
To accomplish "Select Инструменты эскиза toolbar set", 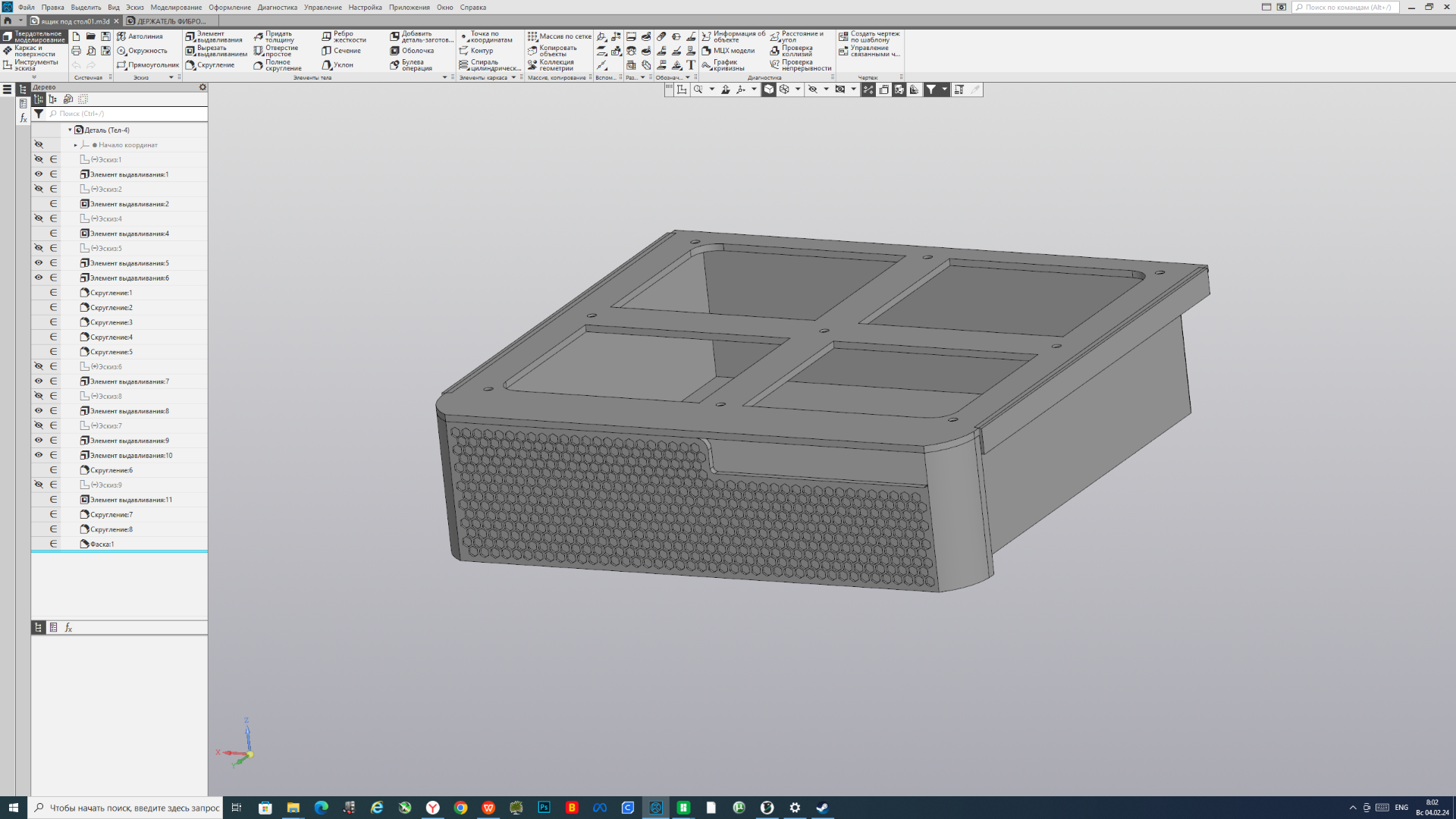I will pyautogui.click(x=34, y=65).
